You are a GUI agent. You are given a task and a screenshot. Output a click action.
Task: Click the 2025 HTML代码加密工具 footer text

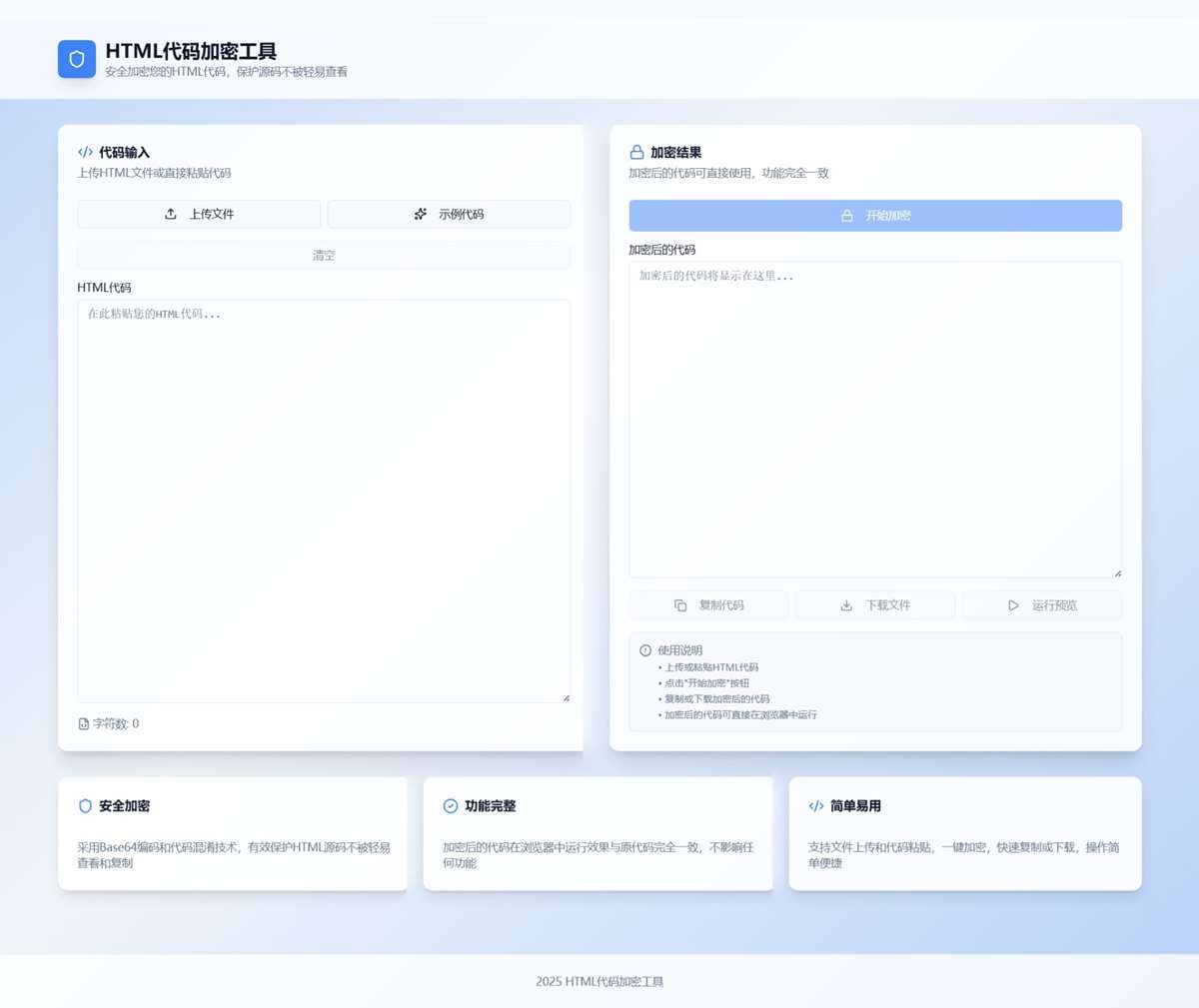[599, 982]
